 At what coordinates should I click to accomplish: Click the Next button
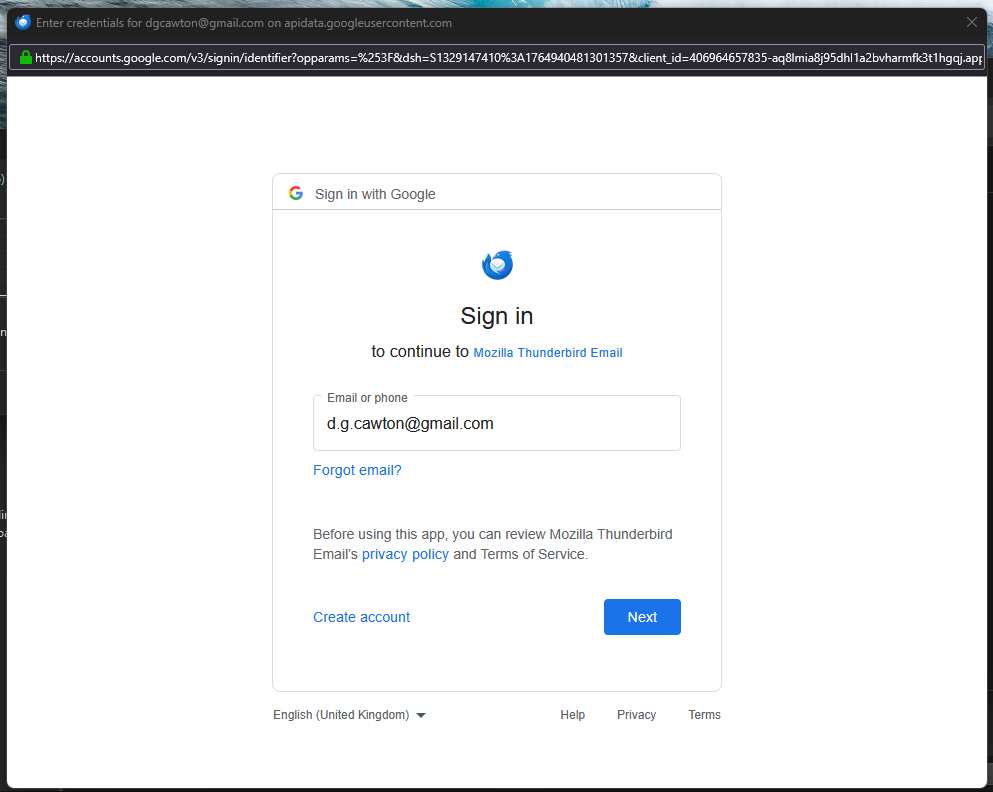click(642, 617)
